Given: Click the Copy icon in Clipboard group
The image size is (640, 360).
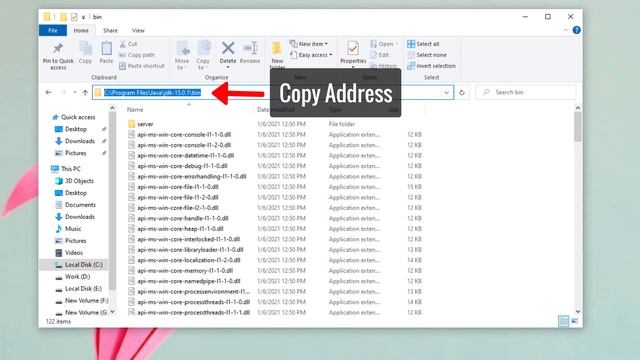Looking at the screenshot, I should [x=85, y=49].
